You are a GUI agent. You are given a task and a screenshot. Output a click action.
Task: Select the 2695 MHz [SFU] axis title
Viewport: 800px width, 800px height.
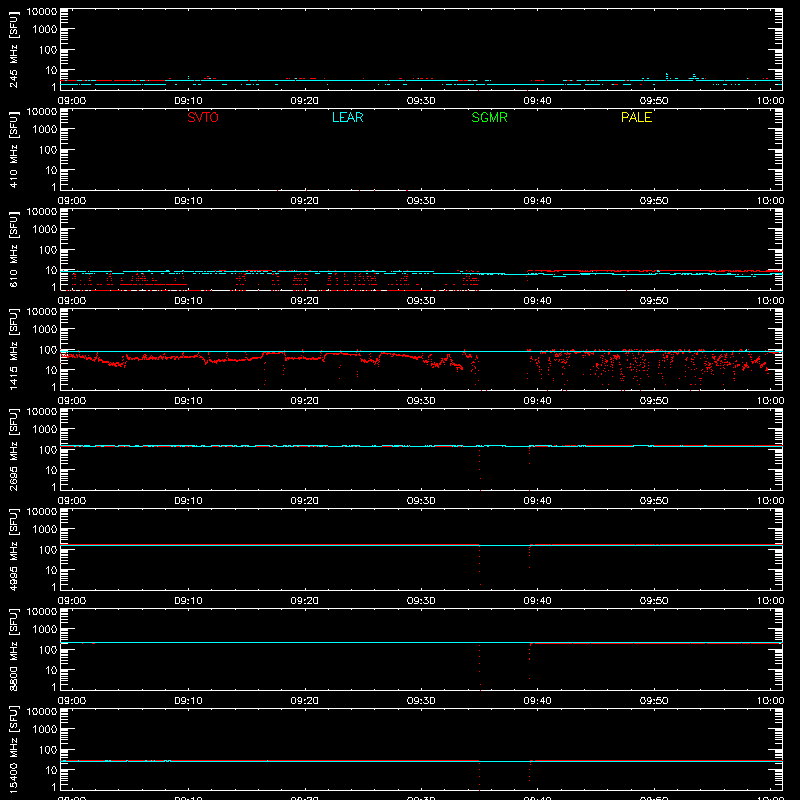(14, 449)
